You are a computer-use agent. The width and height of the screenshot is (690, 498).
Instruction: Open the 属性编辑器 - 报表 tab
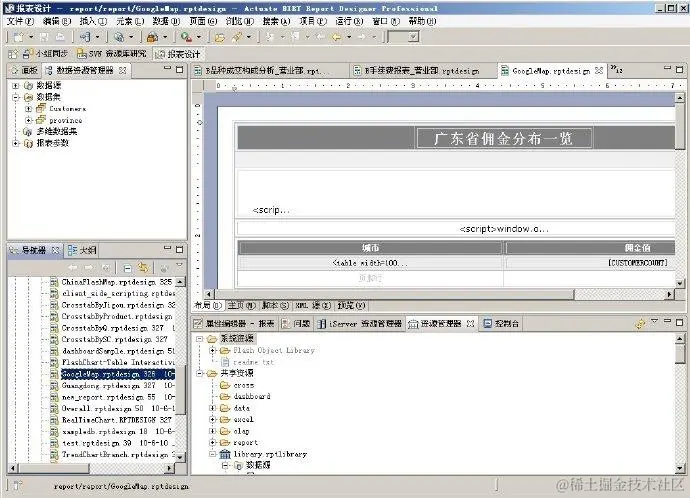tap(235, 324)
